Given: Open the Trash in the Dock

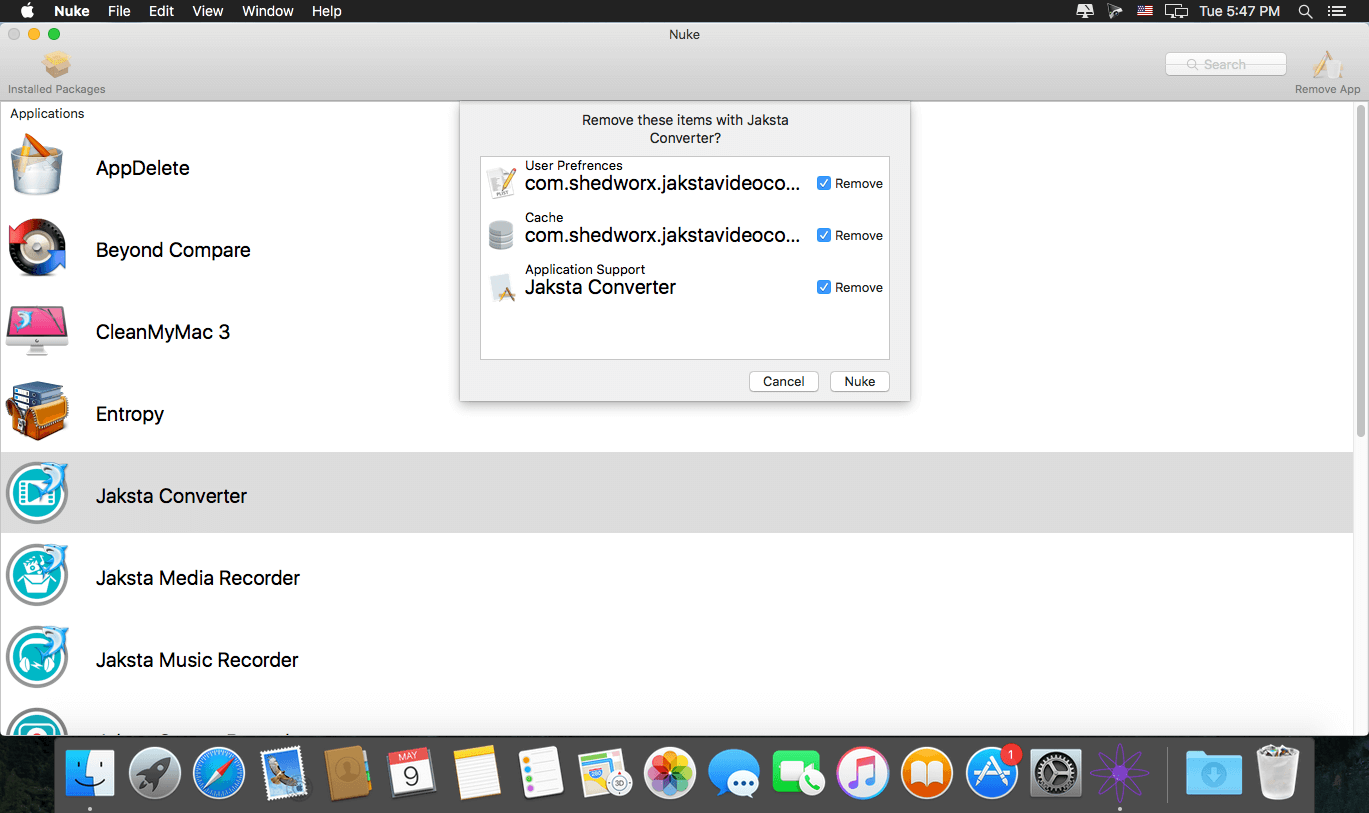Looking at the screenshot, I should click(1278, 771).
